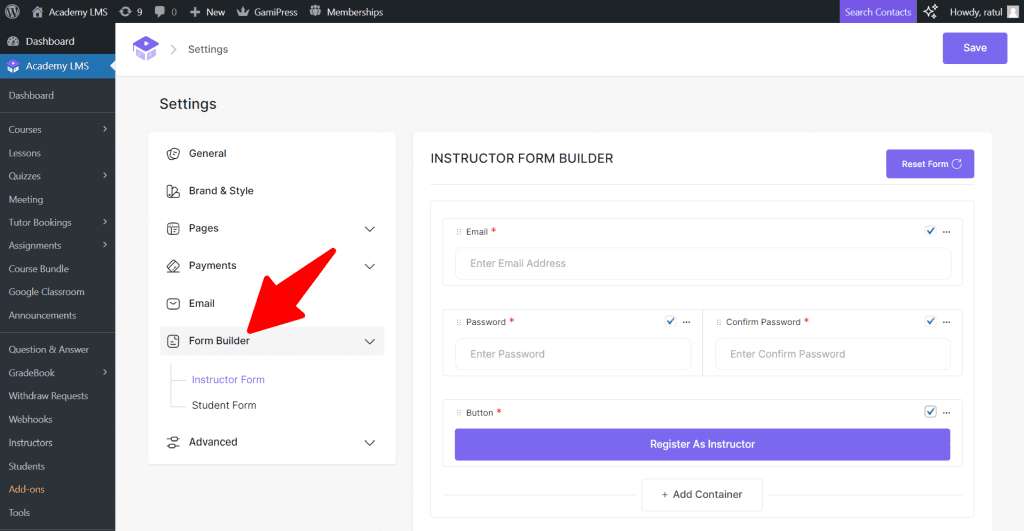Image resolution: width=1024 pixels, height=531 pixels.
Task: Open the Email field three-dot options
Action: [946, 232]
